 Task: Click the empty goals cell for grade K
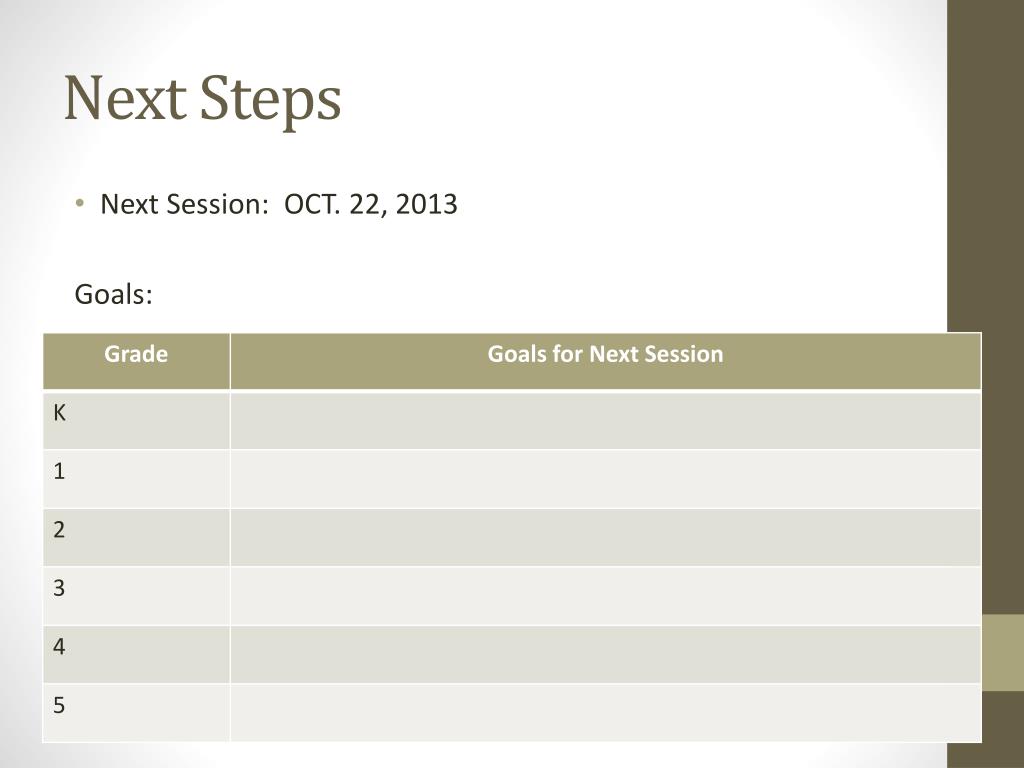pyautogui.click(x=605, y=420)
